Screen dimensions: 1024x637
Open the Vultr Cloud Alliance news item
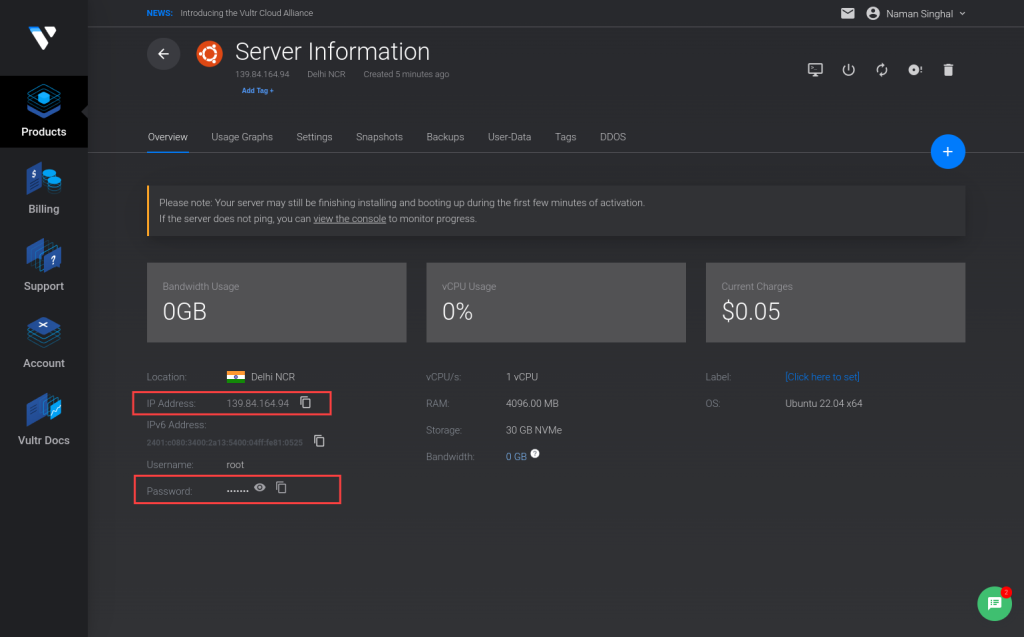tap(247, 13)
